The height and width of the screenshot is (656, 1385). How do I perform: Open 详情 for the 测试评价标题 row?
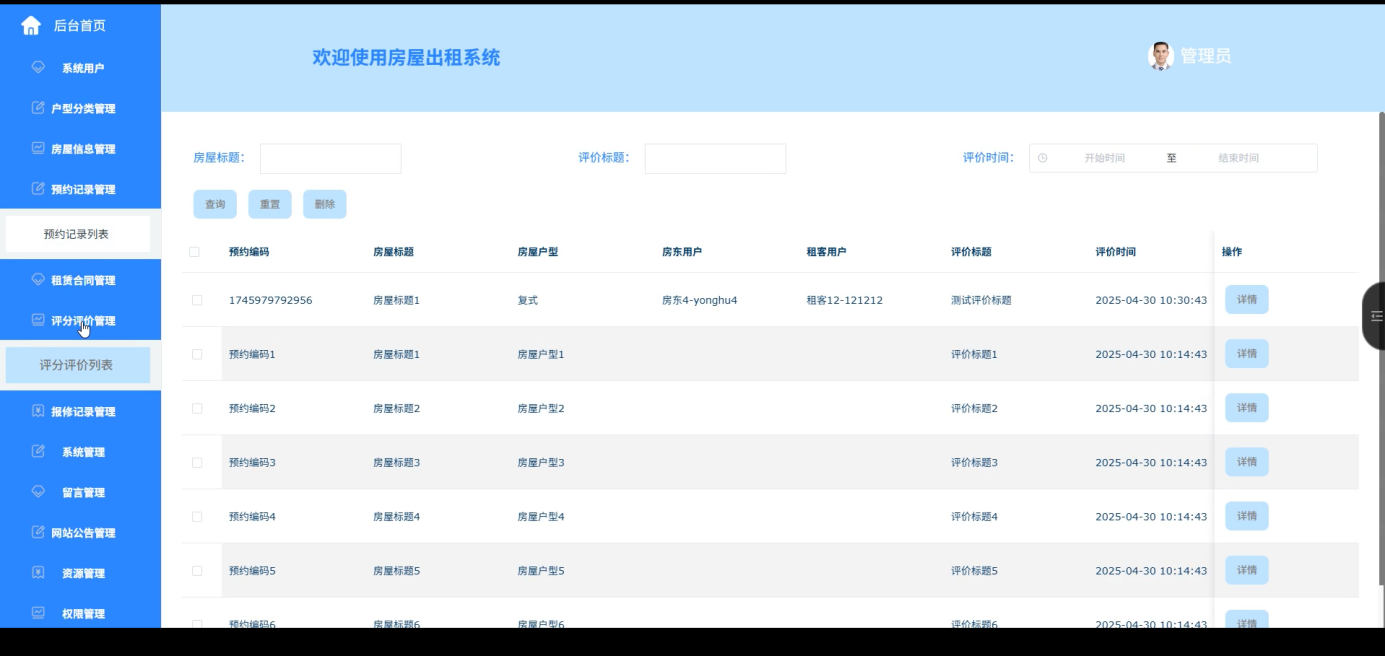coord(1247,299)
